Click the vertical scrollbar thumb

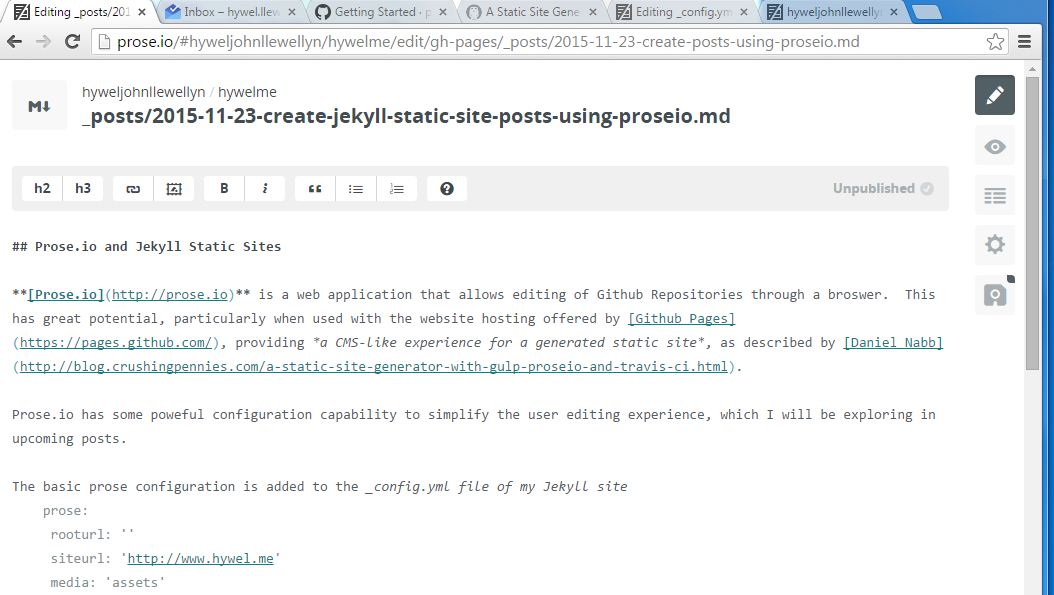coord(1032,222)
